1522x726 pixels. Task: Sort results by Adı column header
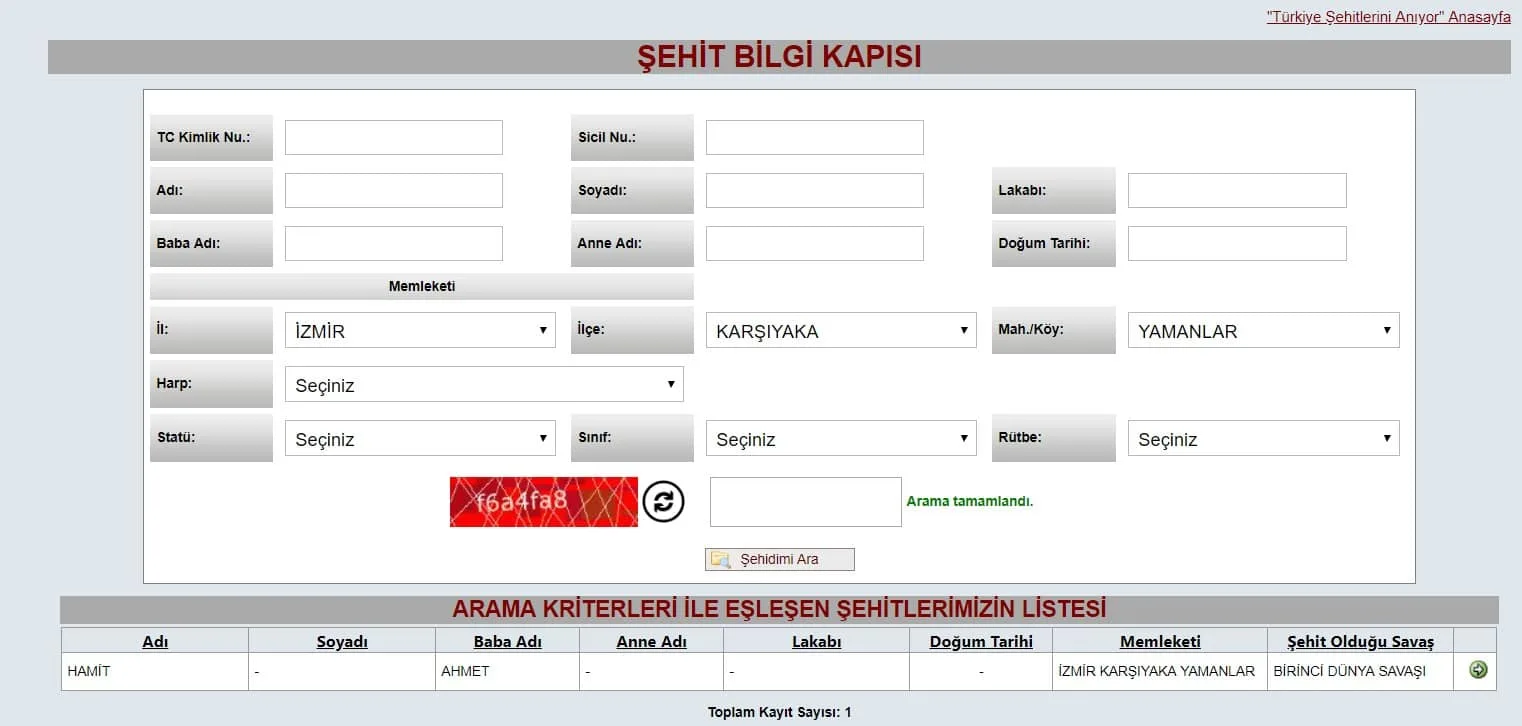point(155,642)
